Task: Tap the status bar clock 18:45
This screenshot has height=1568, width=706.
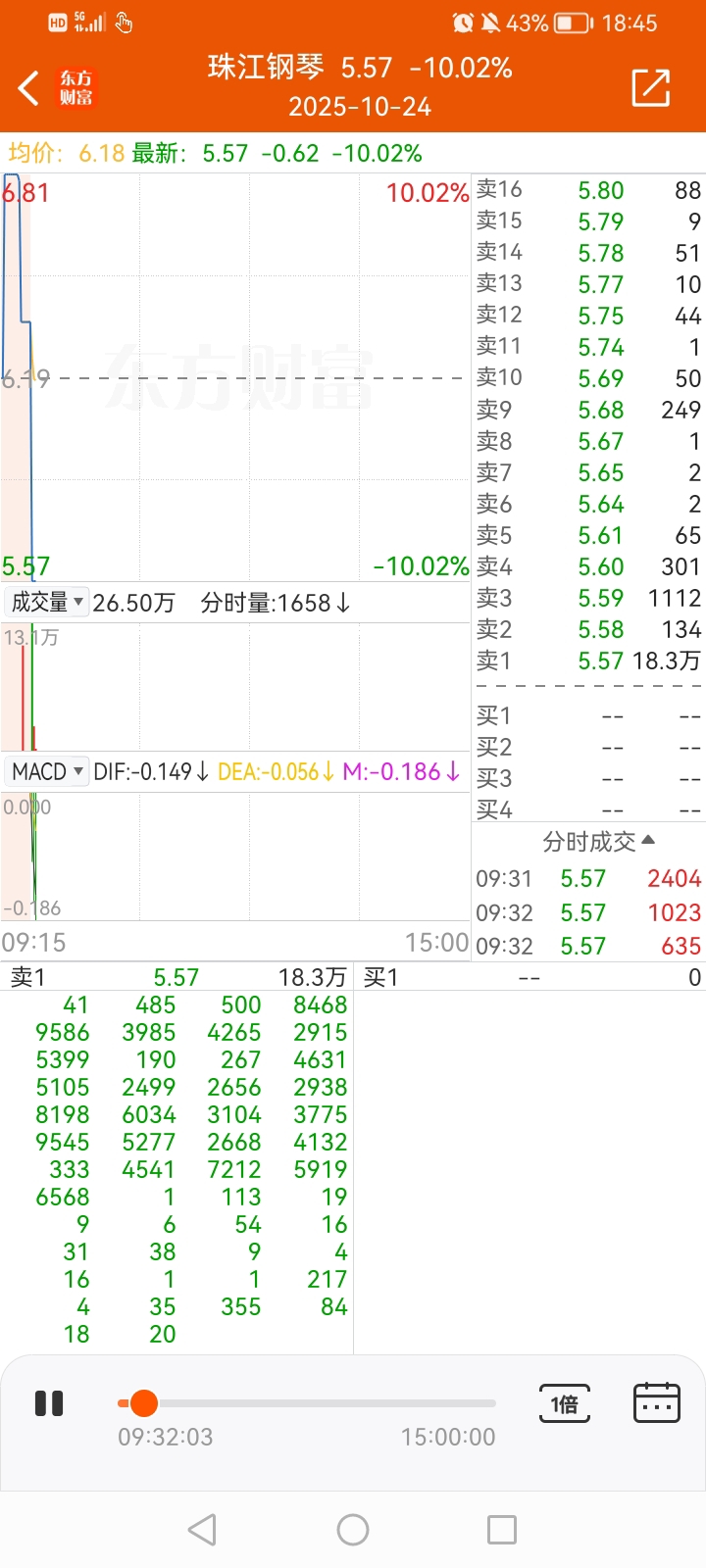Action: click(x=630, y=23)
